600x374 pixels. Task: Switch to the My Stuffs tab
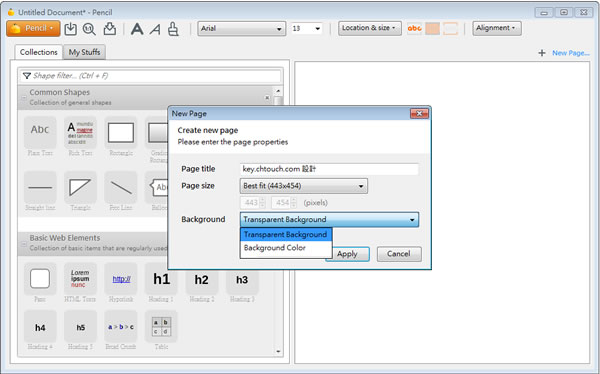coord(85,52)
